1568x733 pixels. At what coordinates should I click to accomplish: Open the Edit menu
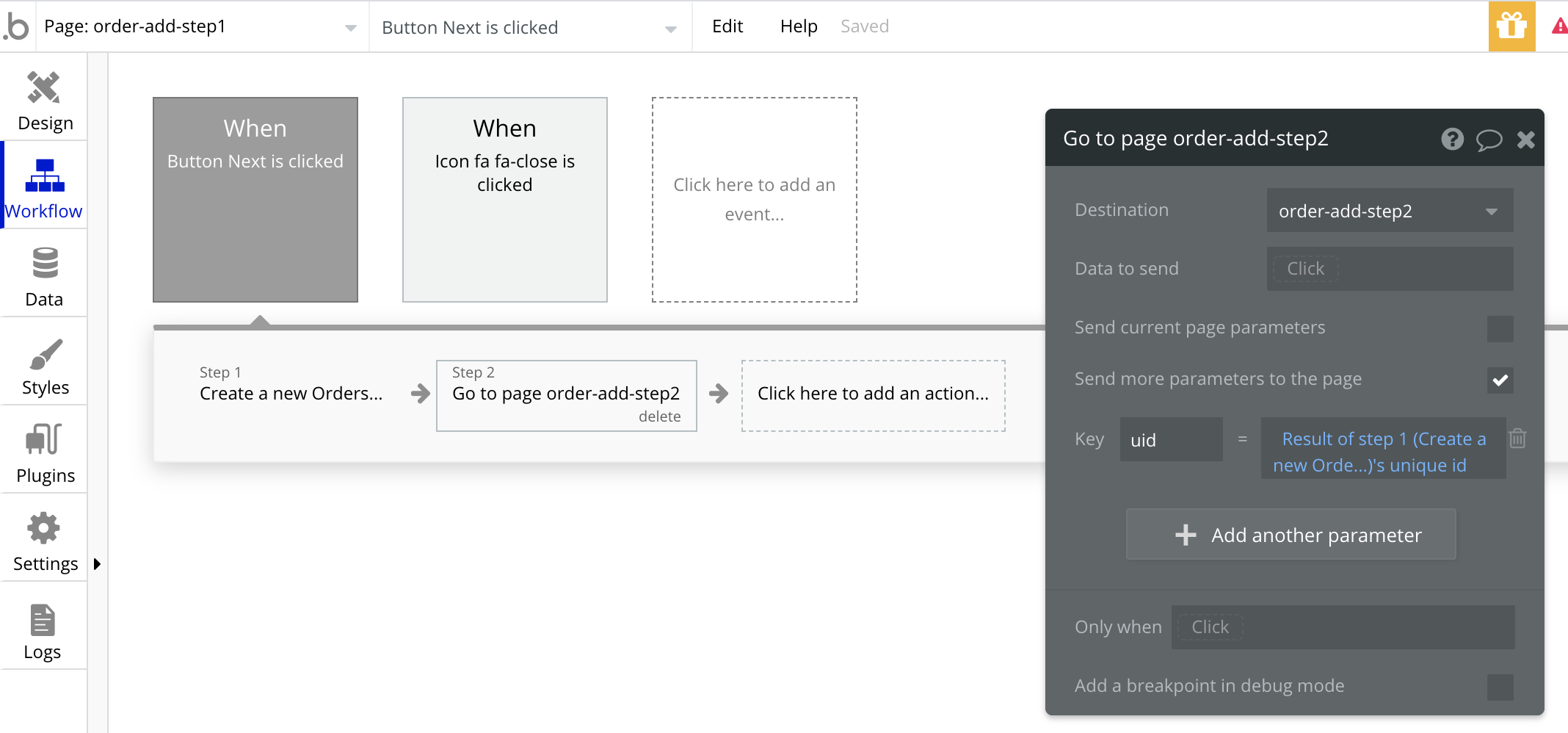(x=727, y=26)
